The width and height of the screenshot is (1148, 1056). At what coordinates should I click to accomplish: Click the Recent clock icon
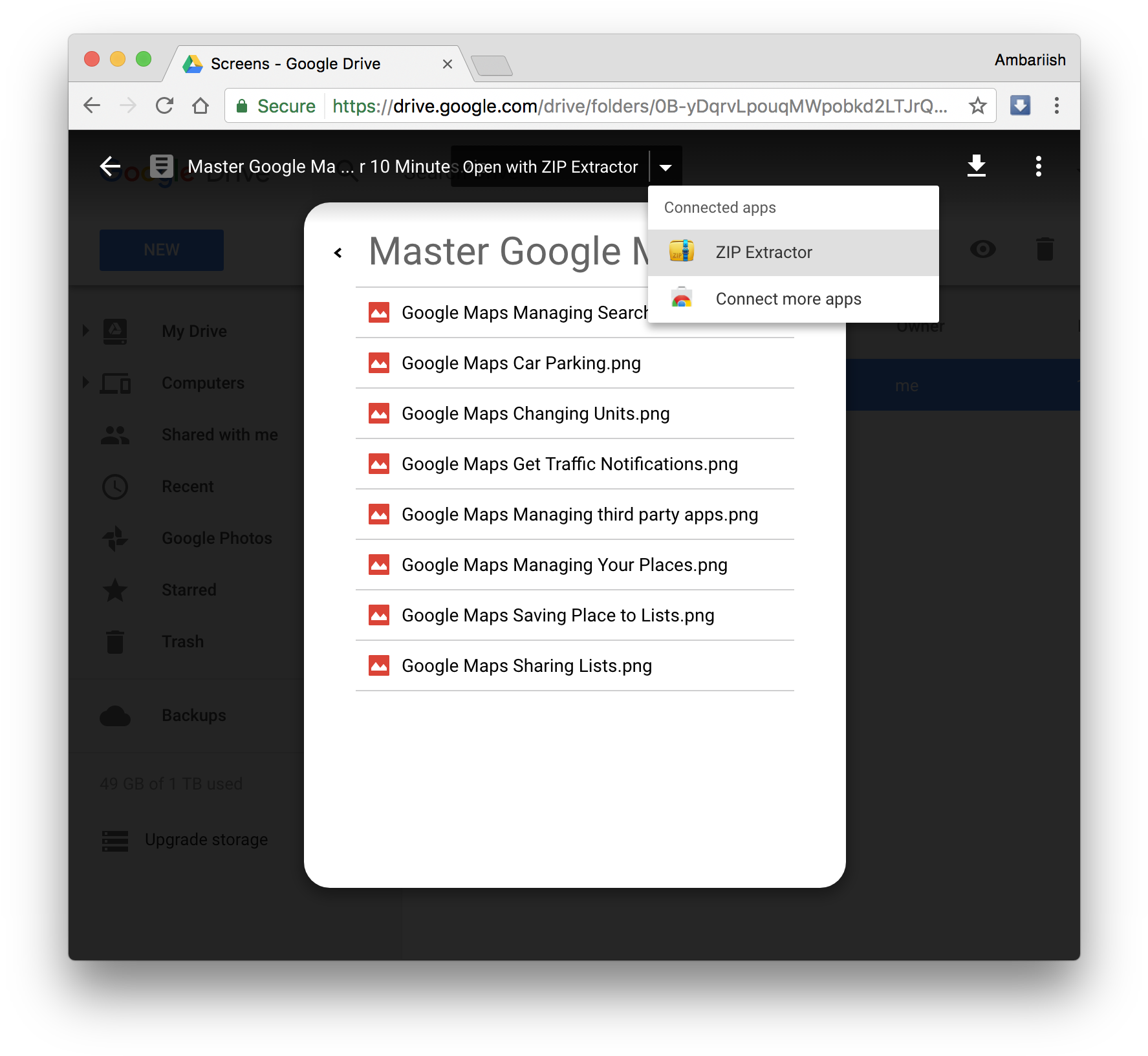[115, 486]
